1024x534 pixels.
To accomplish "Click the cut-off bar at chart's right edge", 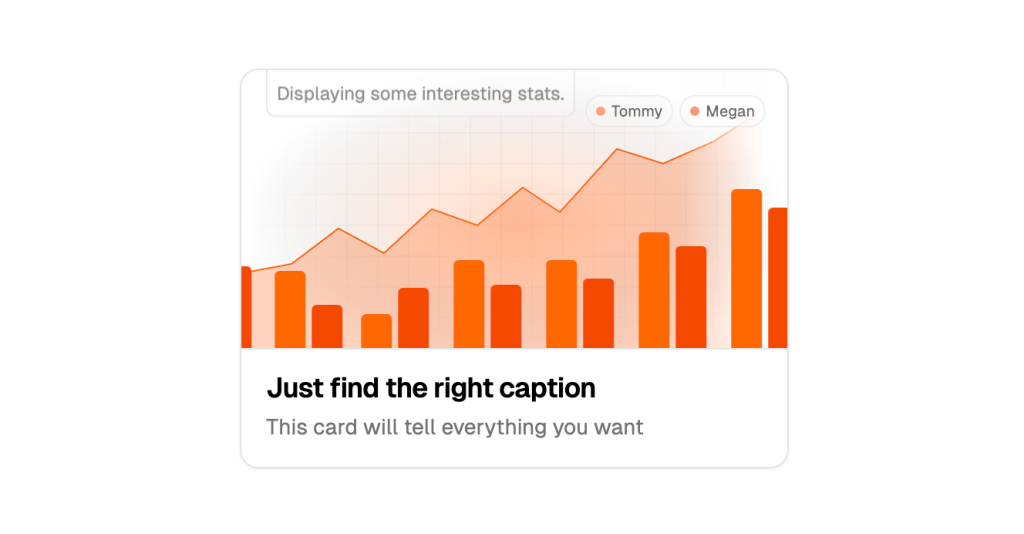I will click(x=777, y=278).
